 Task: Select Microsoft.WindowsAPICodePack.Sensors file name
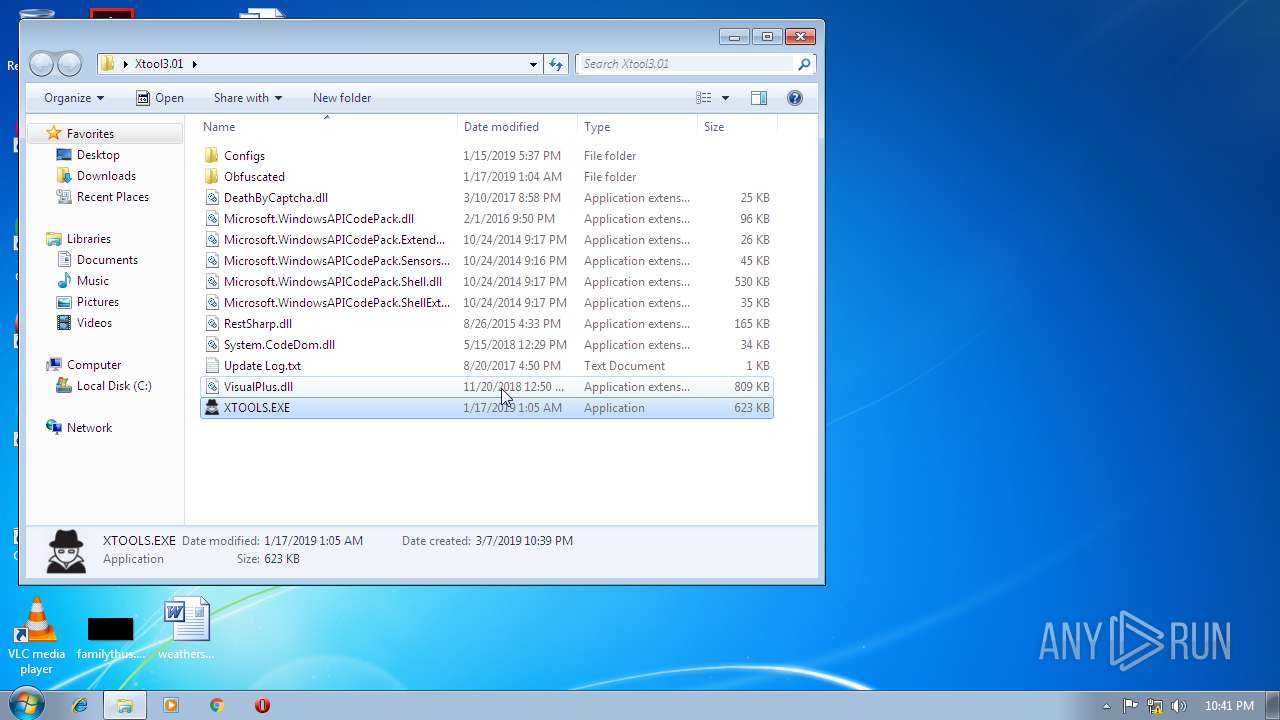pos(336,261)
